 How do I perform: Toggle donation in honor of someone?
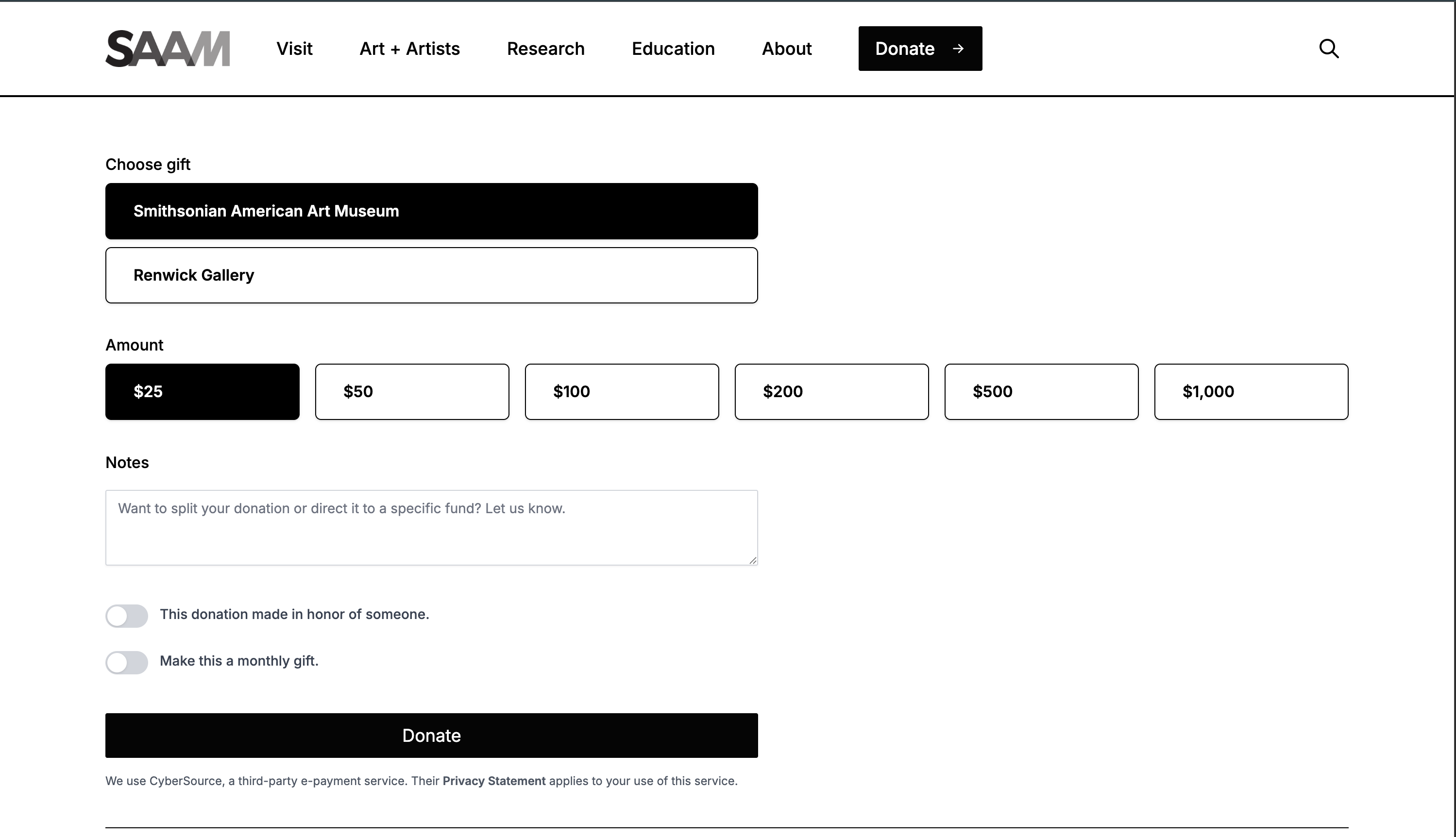coord(126,616)
